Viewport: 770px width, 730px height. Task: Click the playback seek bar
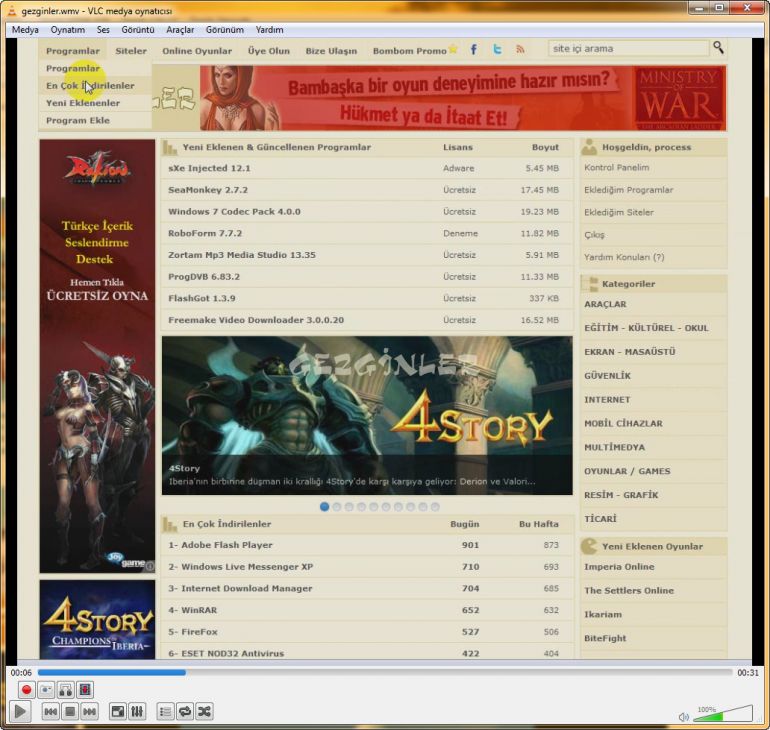click(385, 673)
